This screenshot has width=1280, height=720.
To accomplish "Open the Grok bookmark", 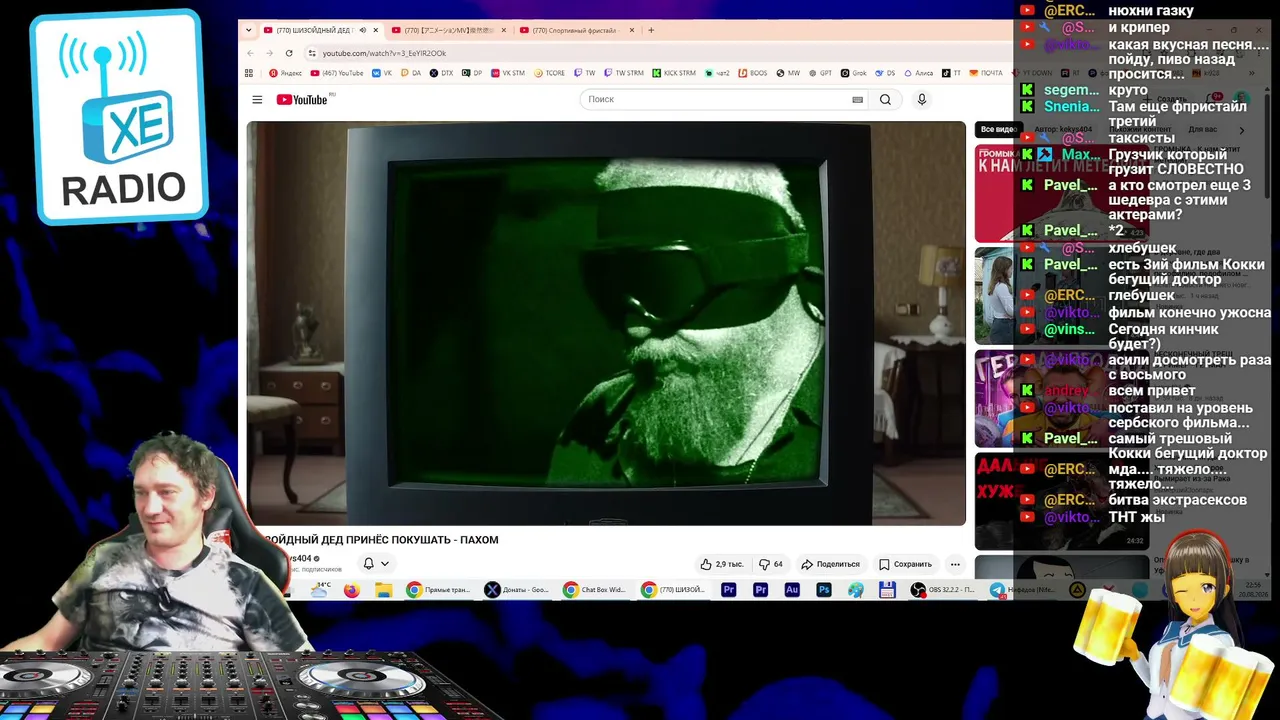I will pos(853,73).
